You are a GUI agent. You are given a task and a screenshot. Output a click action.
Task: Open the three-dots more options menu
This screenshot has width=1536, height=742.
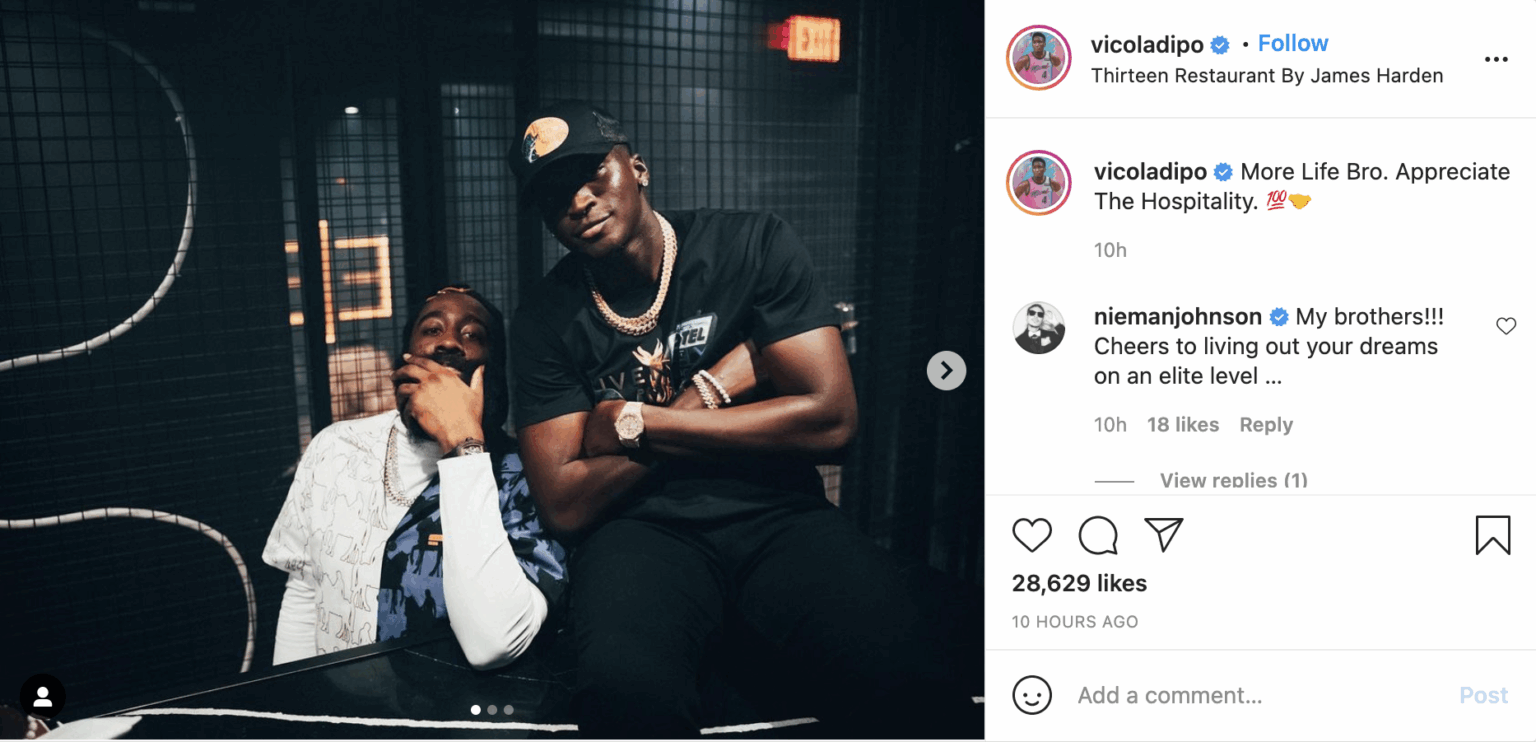click(1496, 60)
